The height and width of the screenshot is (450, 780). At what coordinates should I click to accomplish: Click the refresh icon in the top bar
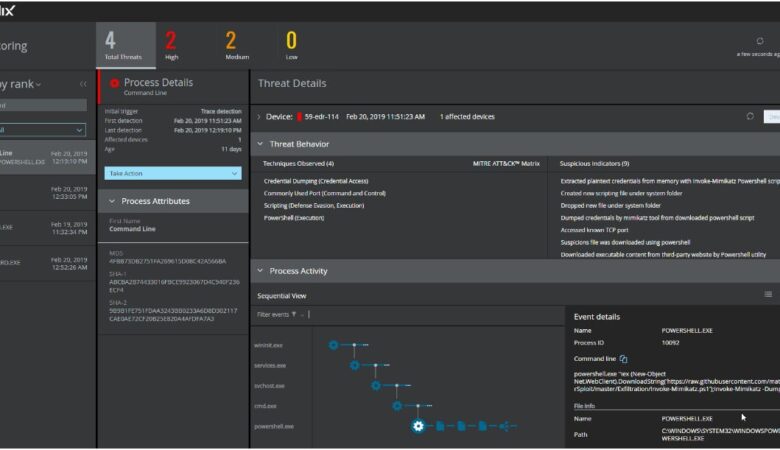coord(760,41)
